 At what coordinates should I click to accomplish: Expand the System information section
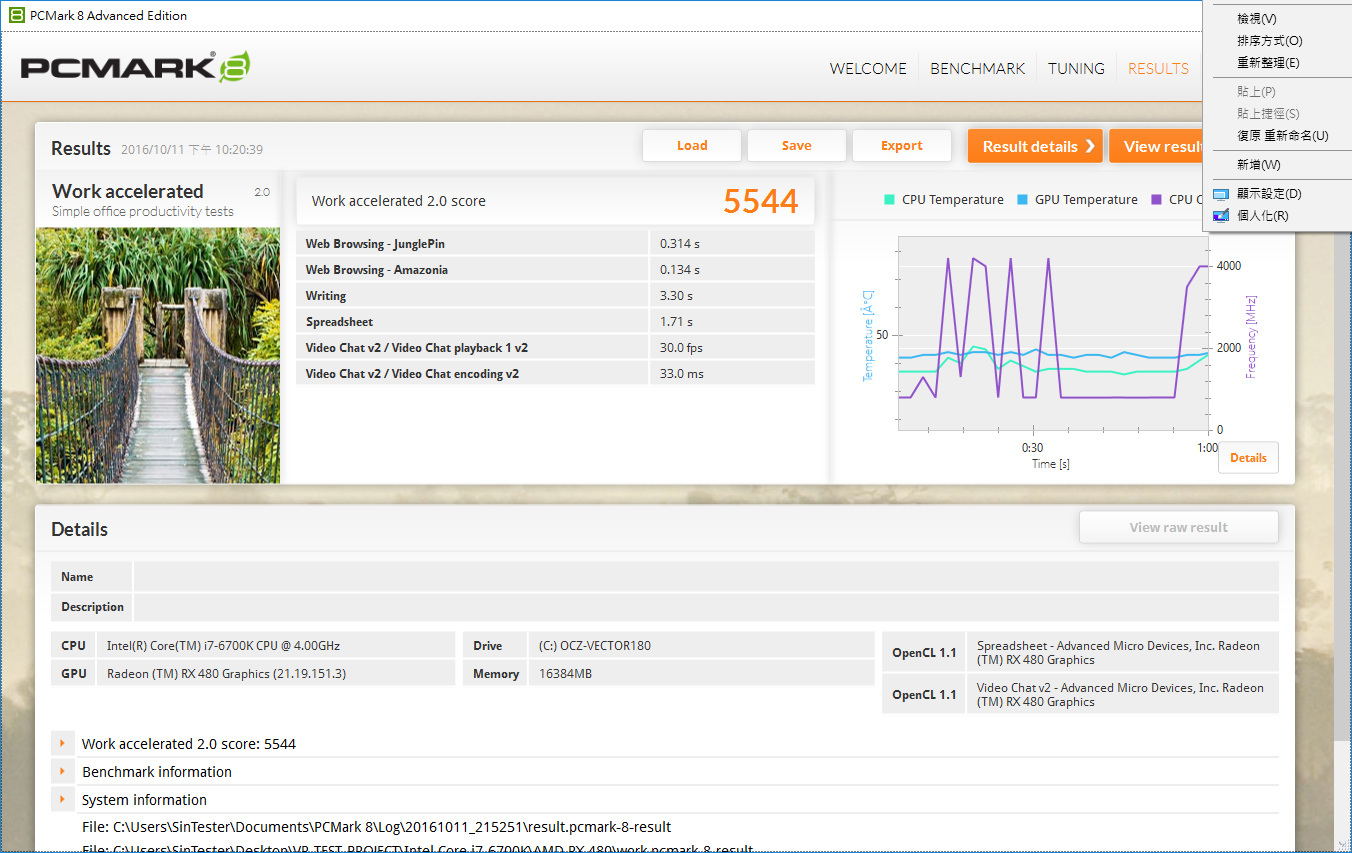pos(62,800)
